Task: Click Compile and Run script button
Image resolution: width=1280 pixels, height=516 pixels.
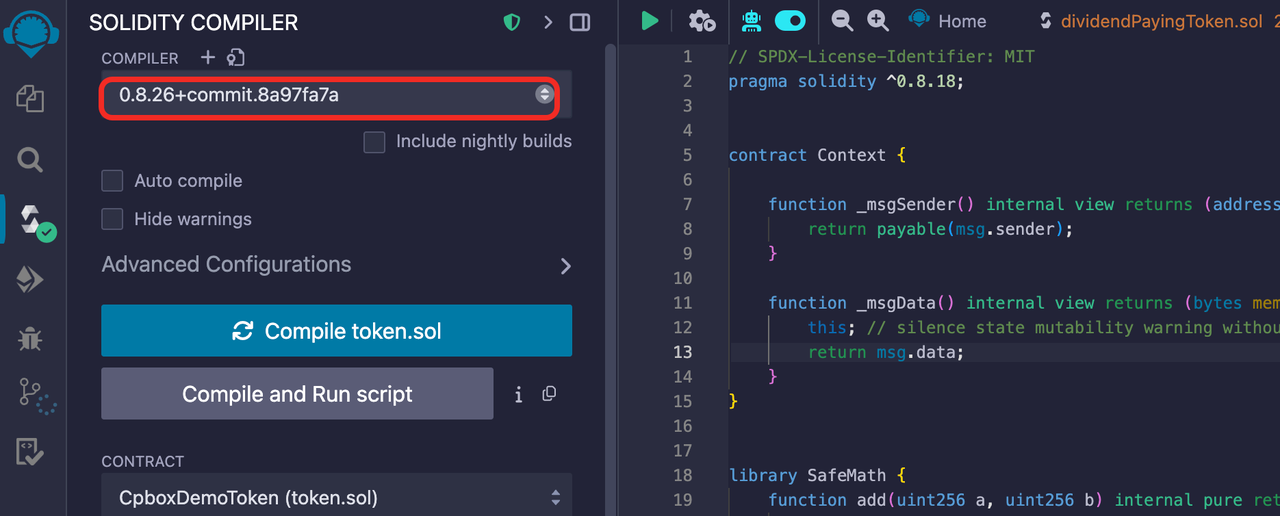Action: (297, 394)
